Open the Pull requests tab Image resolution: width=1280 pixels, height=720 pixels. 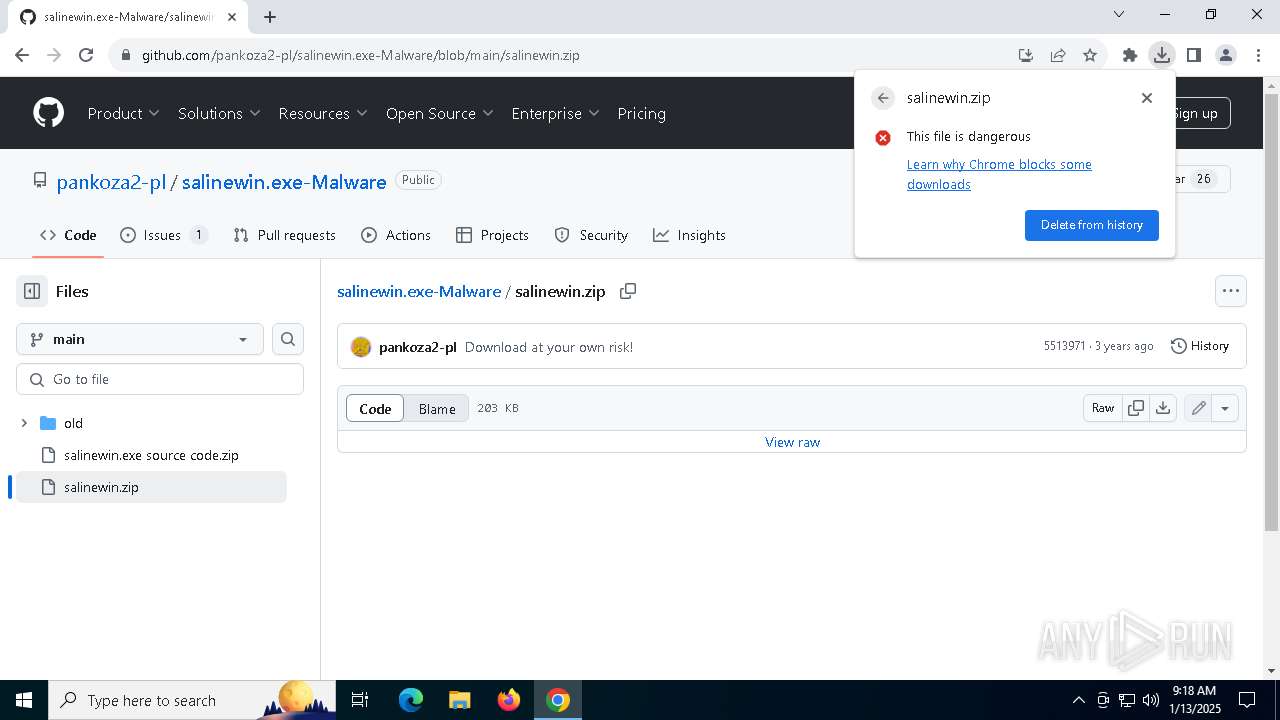coord(285,235)
